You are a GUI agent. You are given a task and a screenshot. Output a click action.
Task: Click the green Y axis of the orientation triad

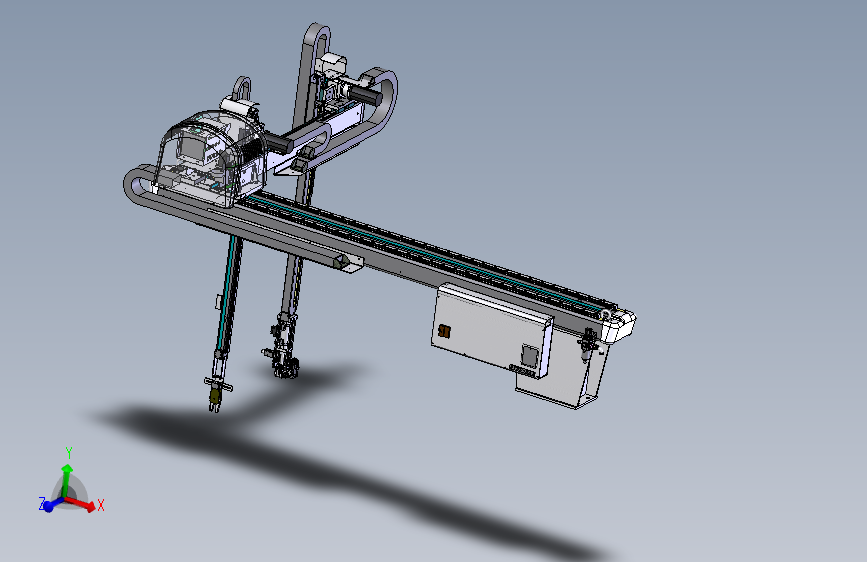click(x=66, y=481)
